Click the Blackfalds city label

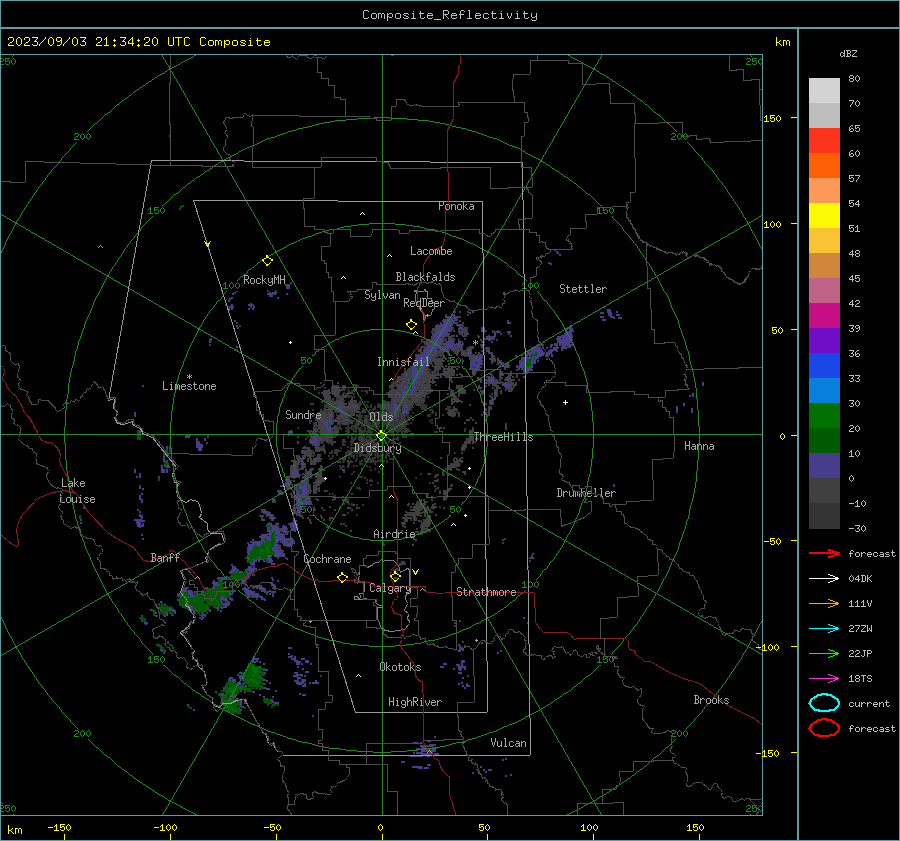click(425, 277)
